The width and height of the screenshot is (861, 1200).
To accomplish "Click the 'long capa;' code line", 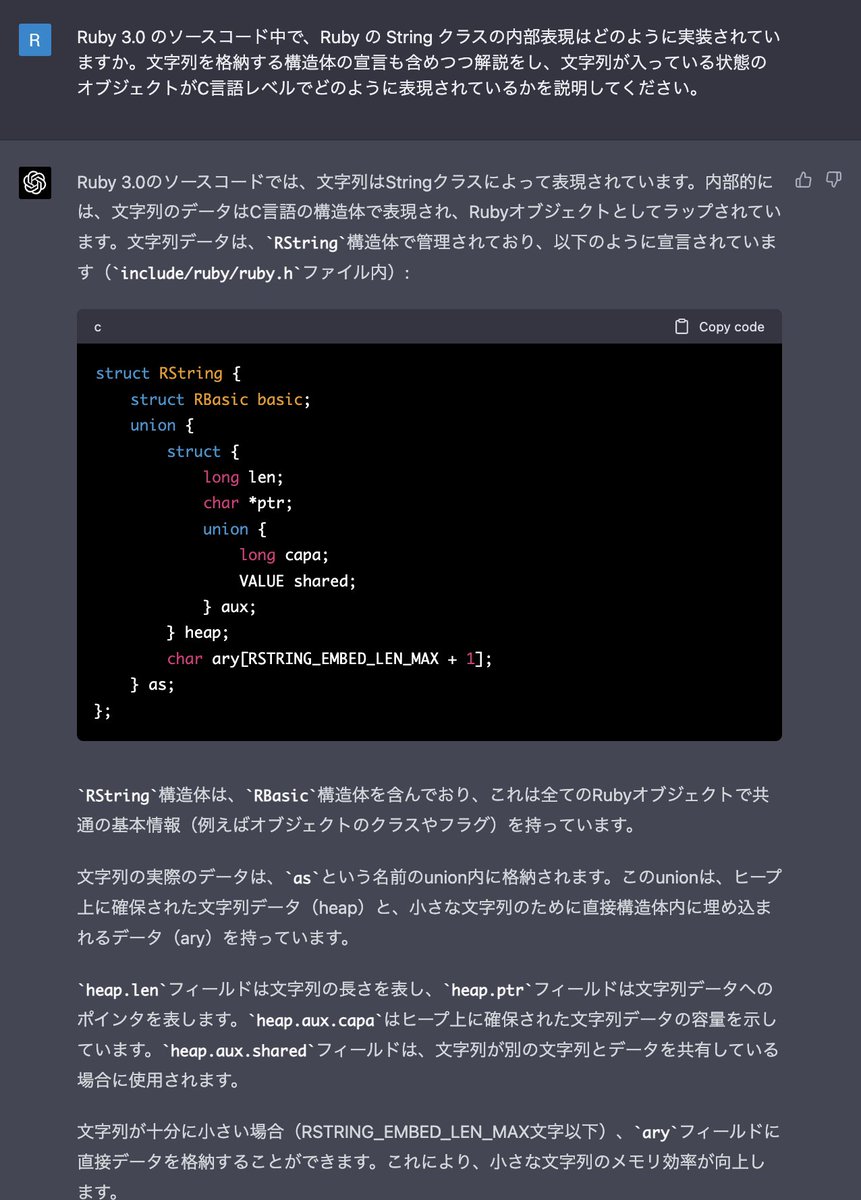I will [284, 555].
